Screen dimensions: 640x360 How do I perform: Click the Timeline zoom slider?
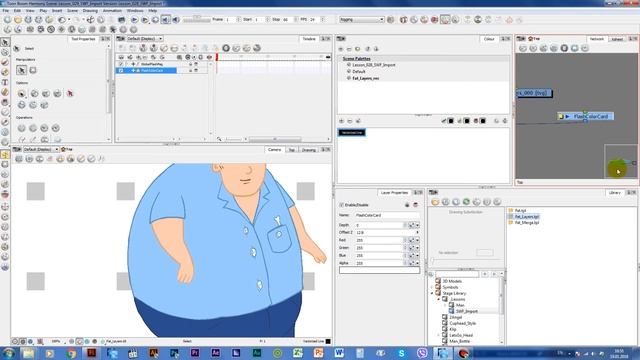pyautogui.click(x=233, y=139)
